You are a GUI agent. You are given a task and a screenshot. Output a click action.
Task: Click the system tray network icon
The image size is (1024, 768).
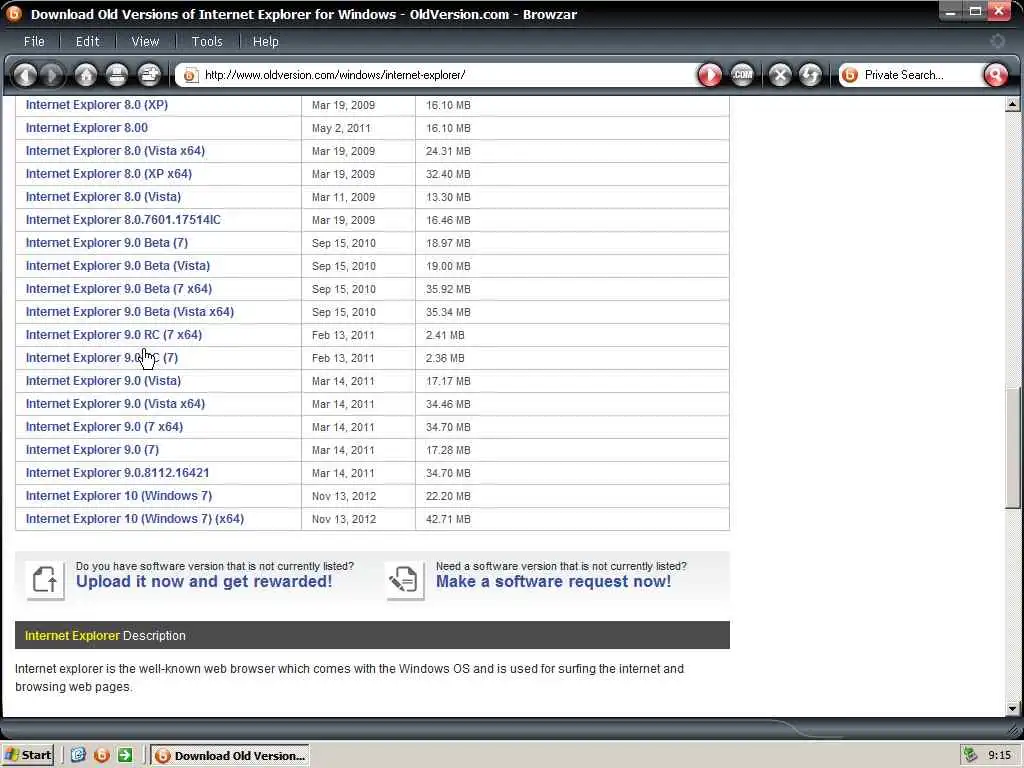click(970, 755)
